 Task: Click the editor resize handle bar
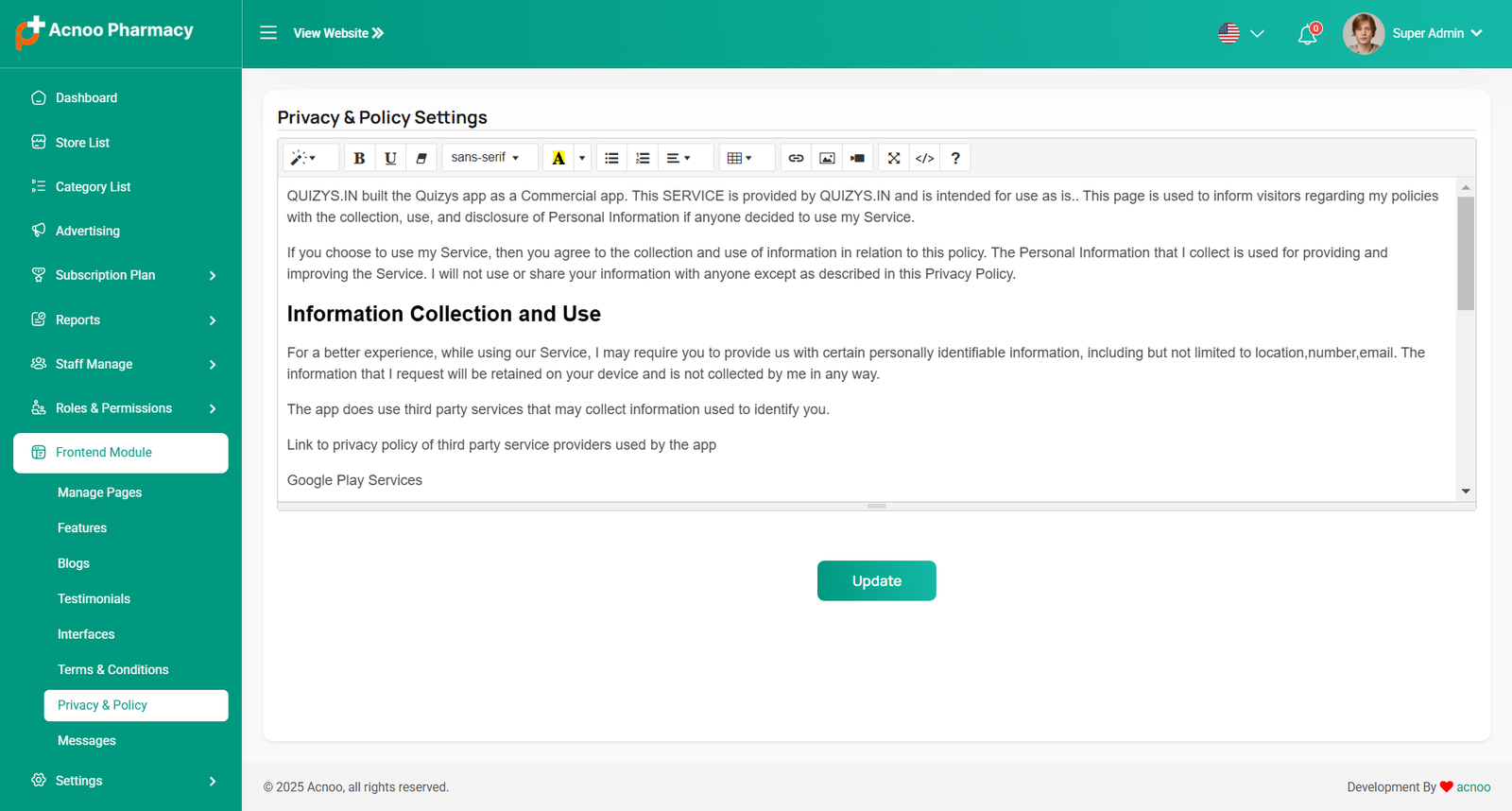877,506
